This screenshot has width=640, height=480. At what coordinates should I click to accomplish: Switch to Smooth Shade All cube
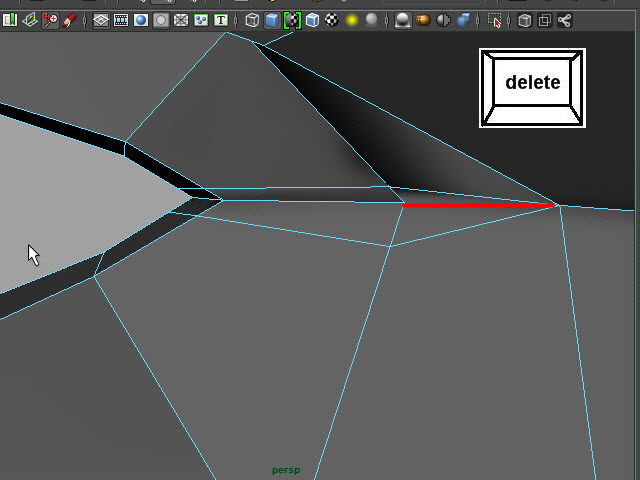pos(272,20)
